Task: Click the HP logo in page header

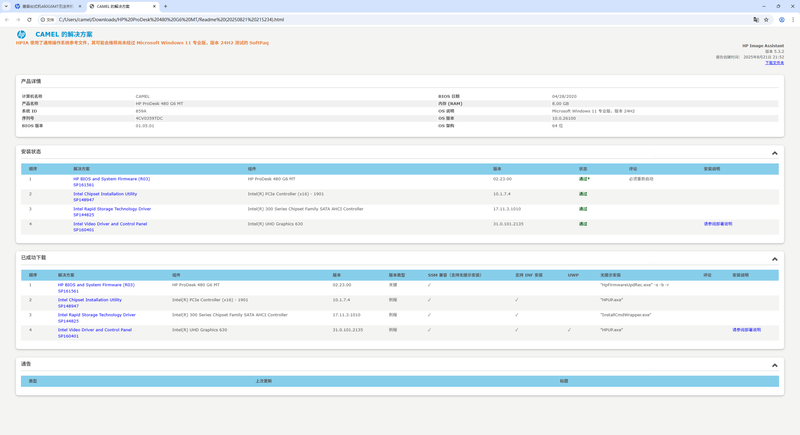Action: point(21,34)
